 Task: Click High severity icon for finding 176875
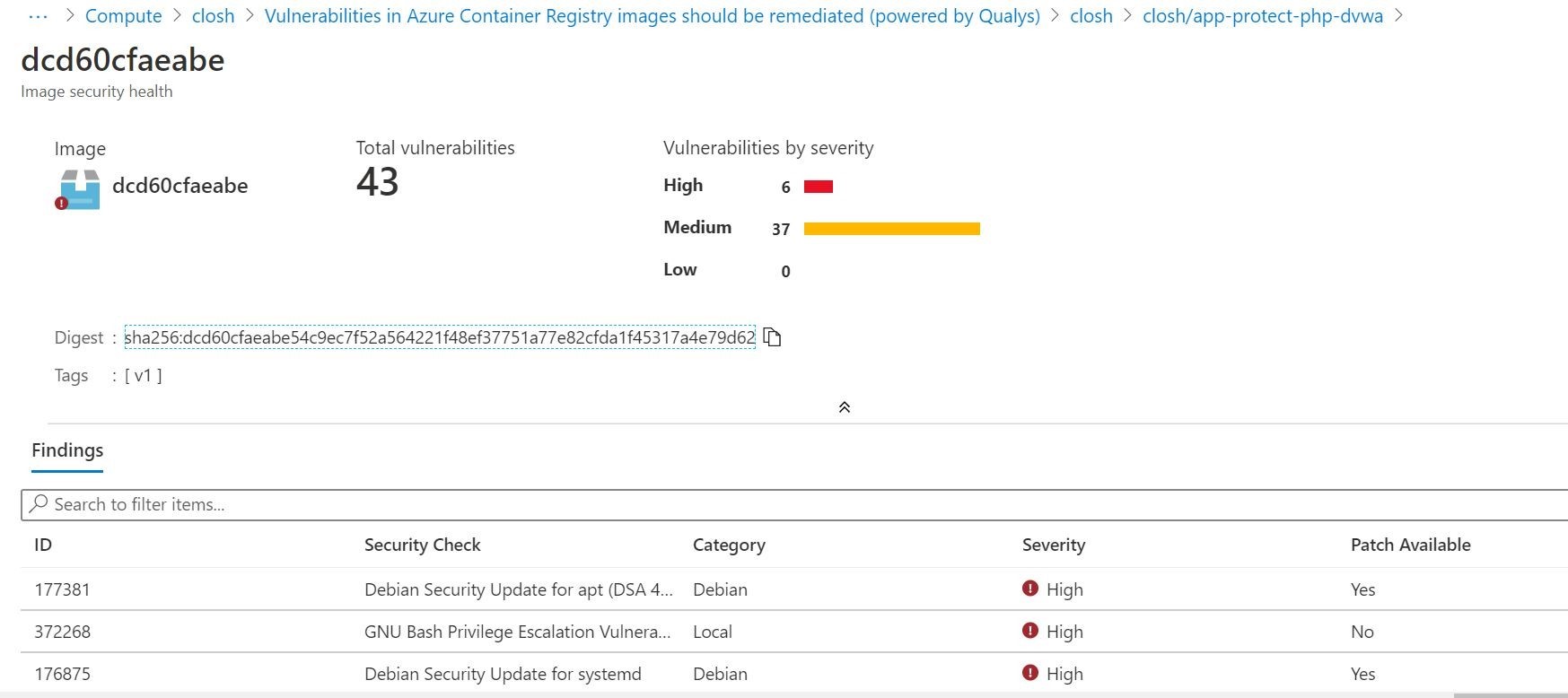pyautogui.click(x=1029, y=673)
